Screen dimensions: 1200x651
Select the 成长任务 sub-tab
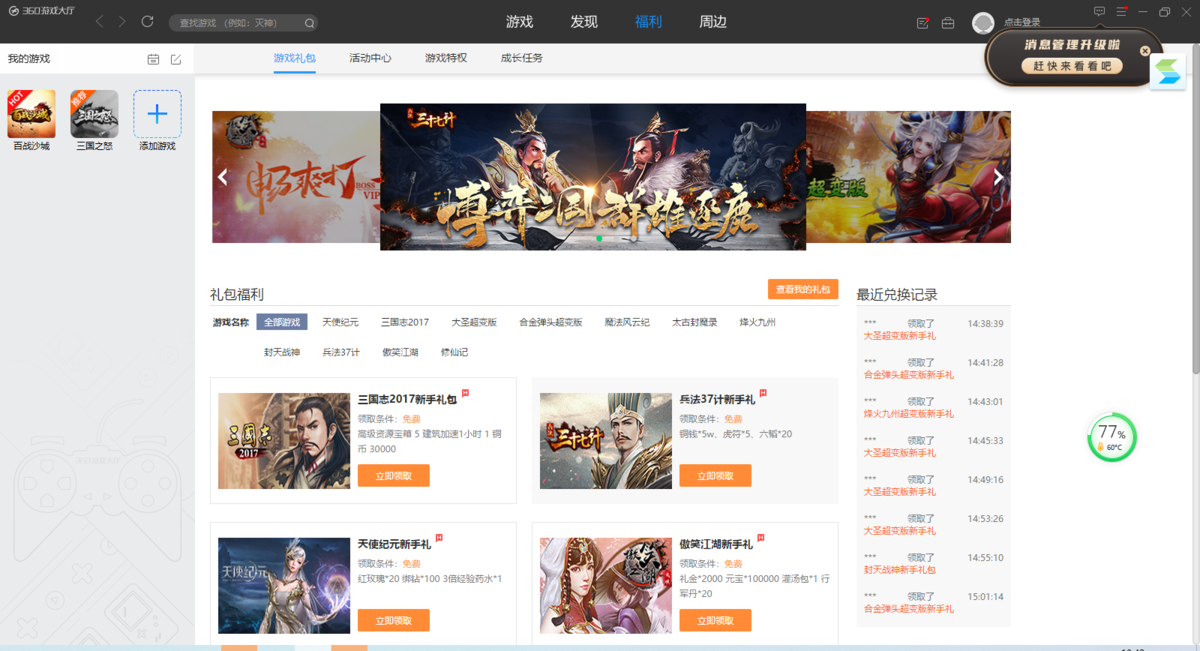pyautogui.click(x=522, y=58)
